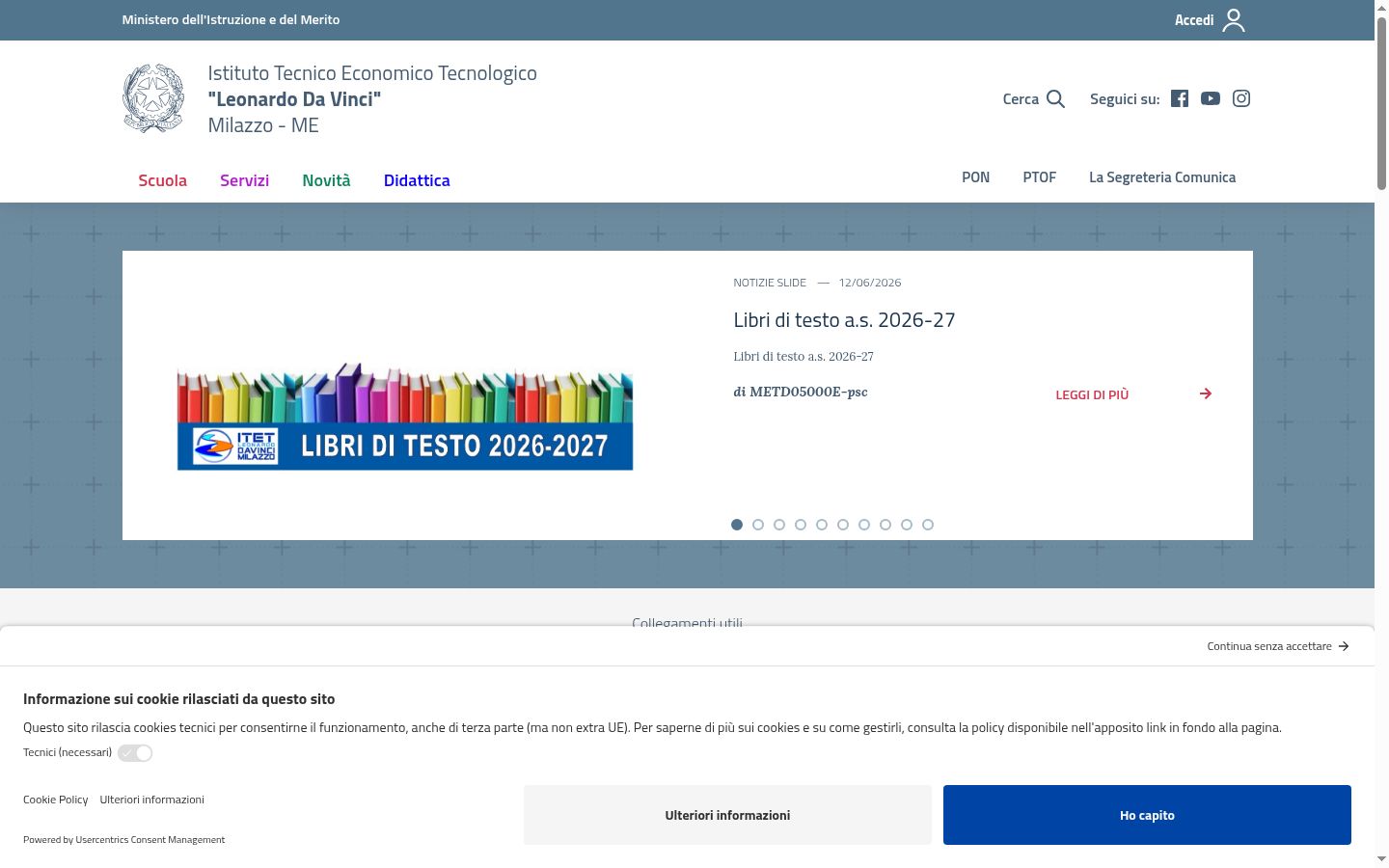The width and height of the screenshot is (1389, 868).
Task: Click the red arrow next to Leggi di più
Action: [1206, 393]
